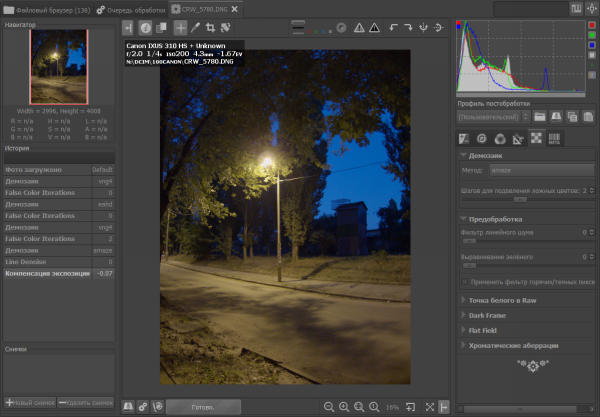Switch to the Raw tools tab

(536, 138)
